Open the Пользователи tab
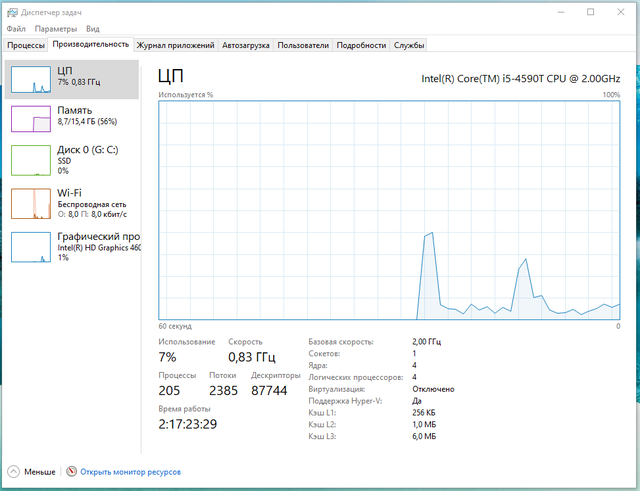Viewport: 640px width, 491px height. point(303,45)
